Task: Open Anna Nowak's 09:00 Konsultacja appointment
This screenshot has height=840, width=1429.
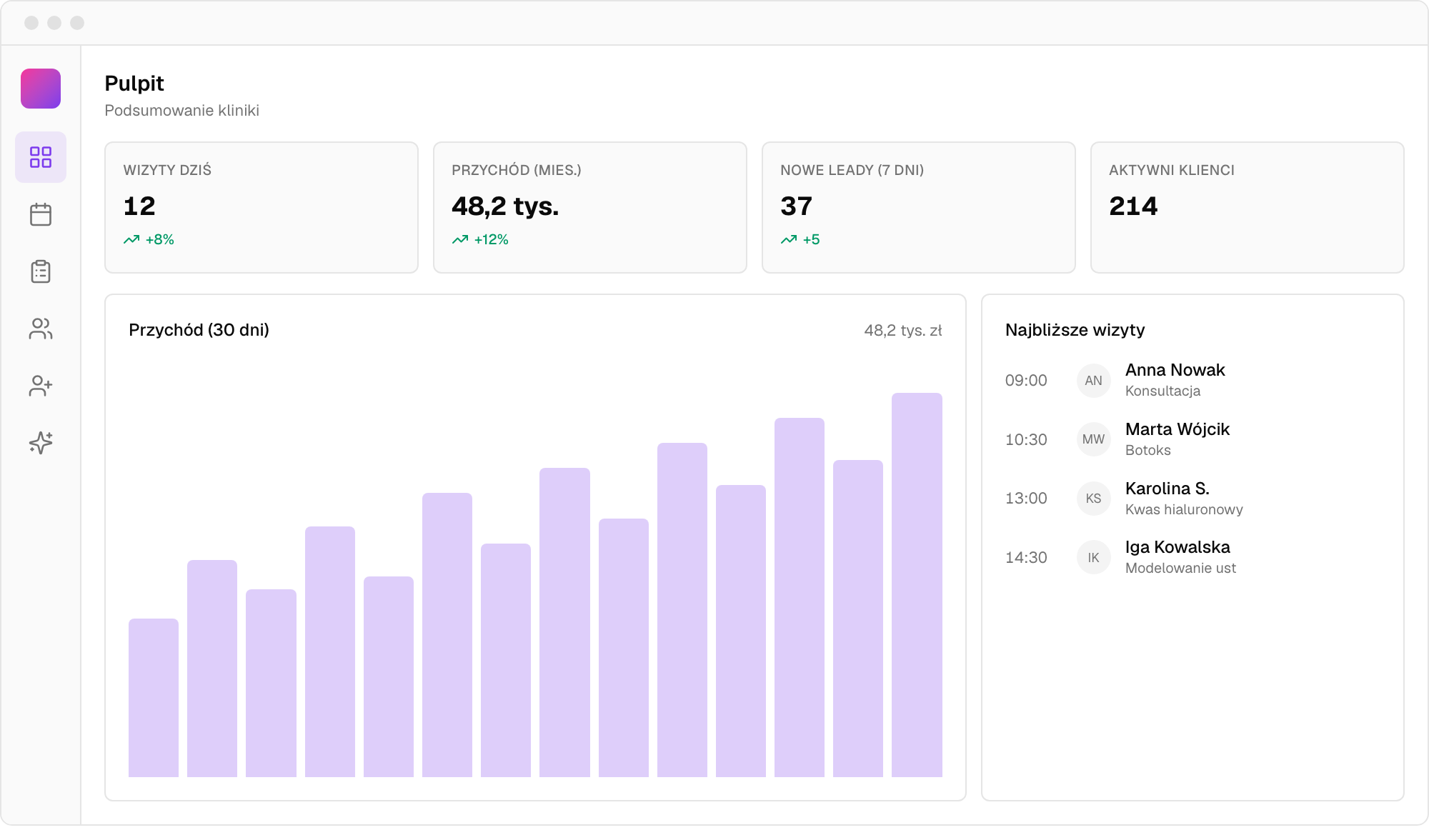Action: tap(1193, 381)
